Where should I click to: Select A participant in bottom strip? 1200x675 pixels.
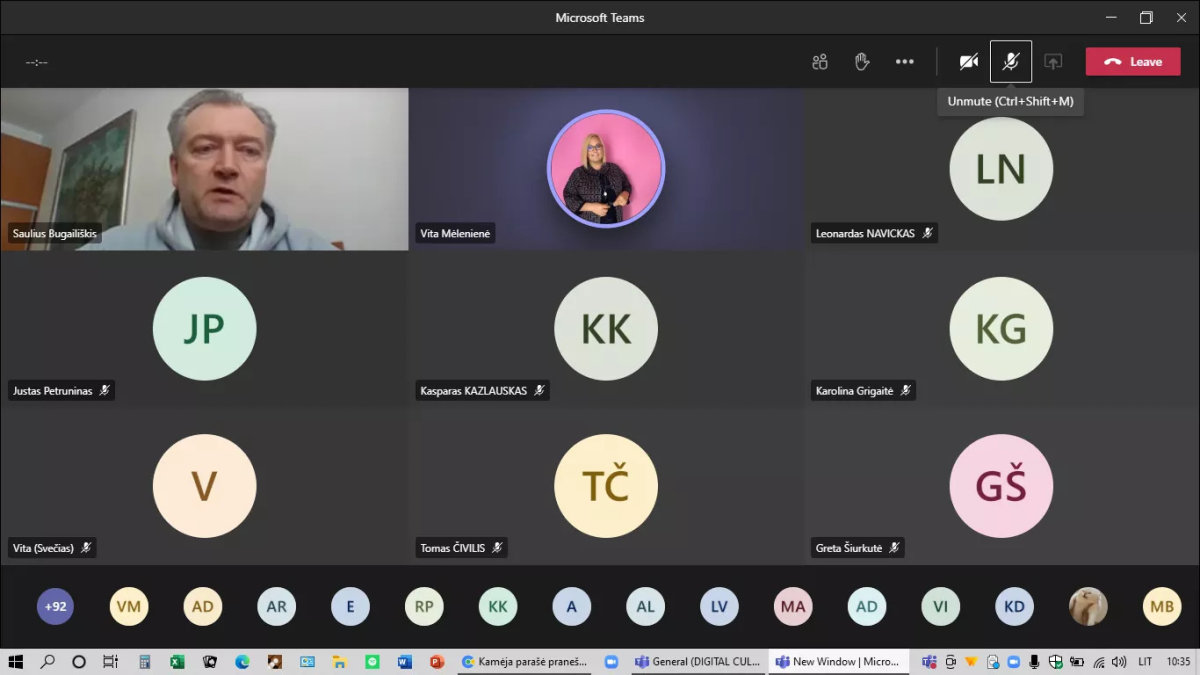coord(572,606)
